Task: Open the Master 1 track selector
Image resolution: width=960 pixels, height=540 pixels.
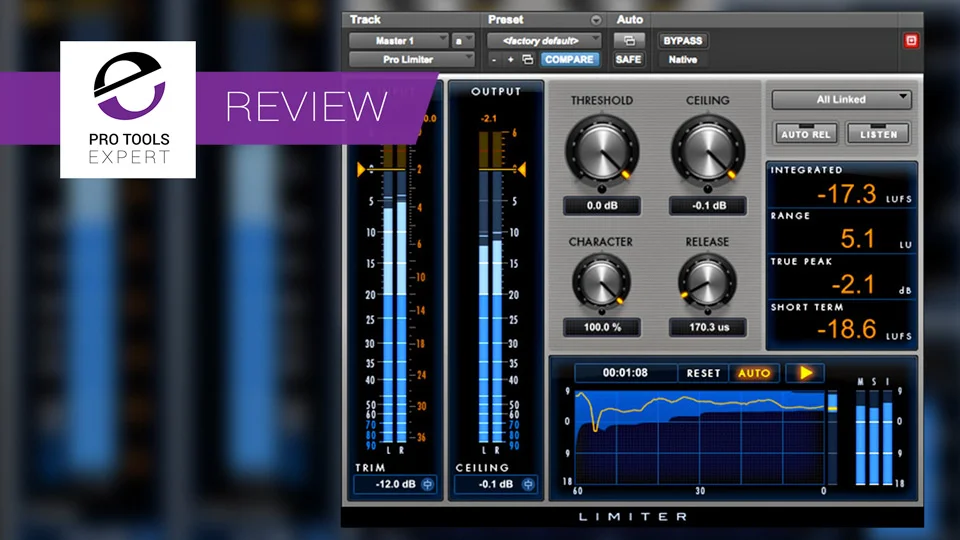Action: 399,40
